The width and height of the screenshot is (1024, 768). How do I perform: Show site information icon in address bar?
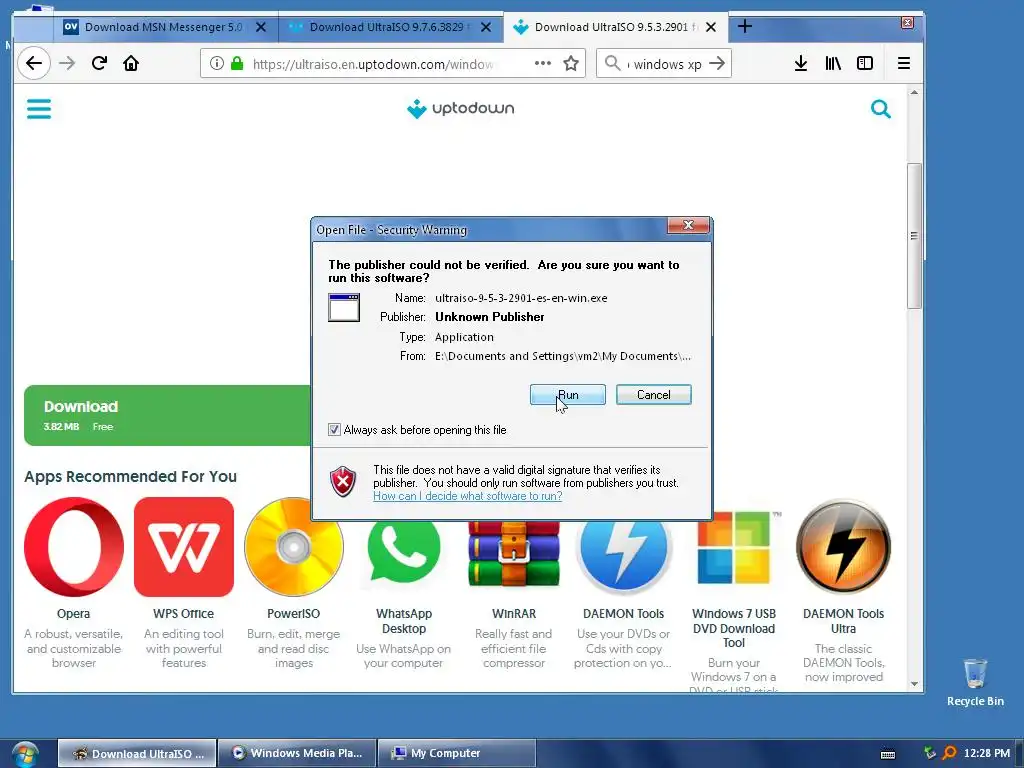[217, 63]
